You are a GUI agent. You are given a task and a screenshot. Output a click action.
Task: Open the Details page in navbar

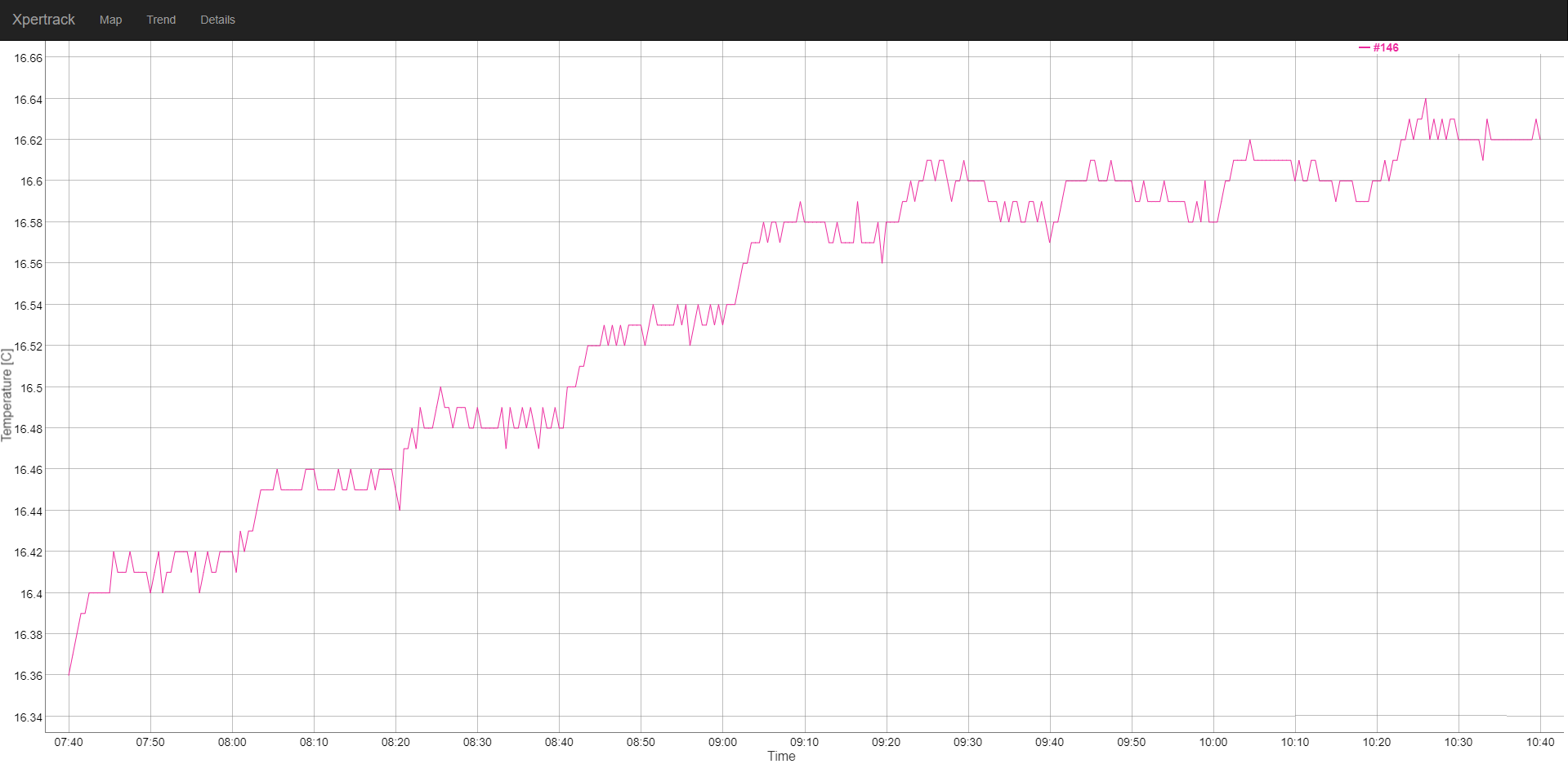click(x=217, y=20)
